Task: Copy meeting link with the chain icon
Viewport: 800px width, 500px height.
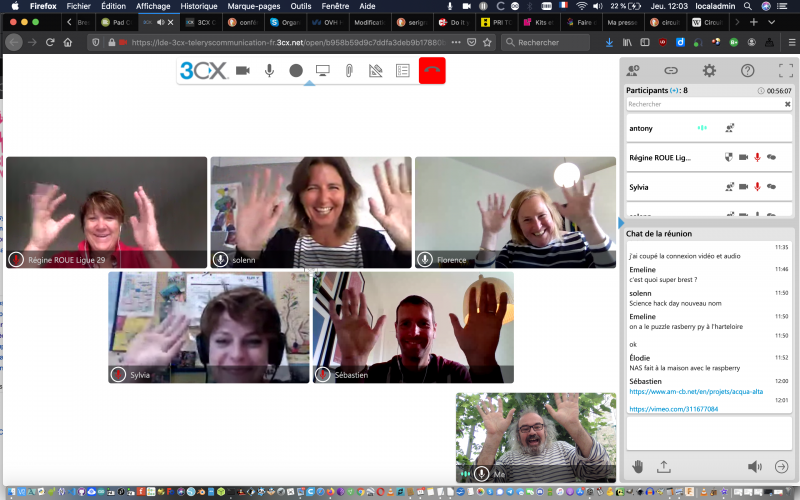Action: pyautogui.click(x=671, y=71)
